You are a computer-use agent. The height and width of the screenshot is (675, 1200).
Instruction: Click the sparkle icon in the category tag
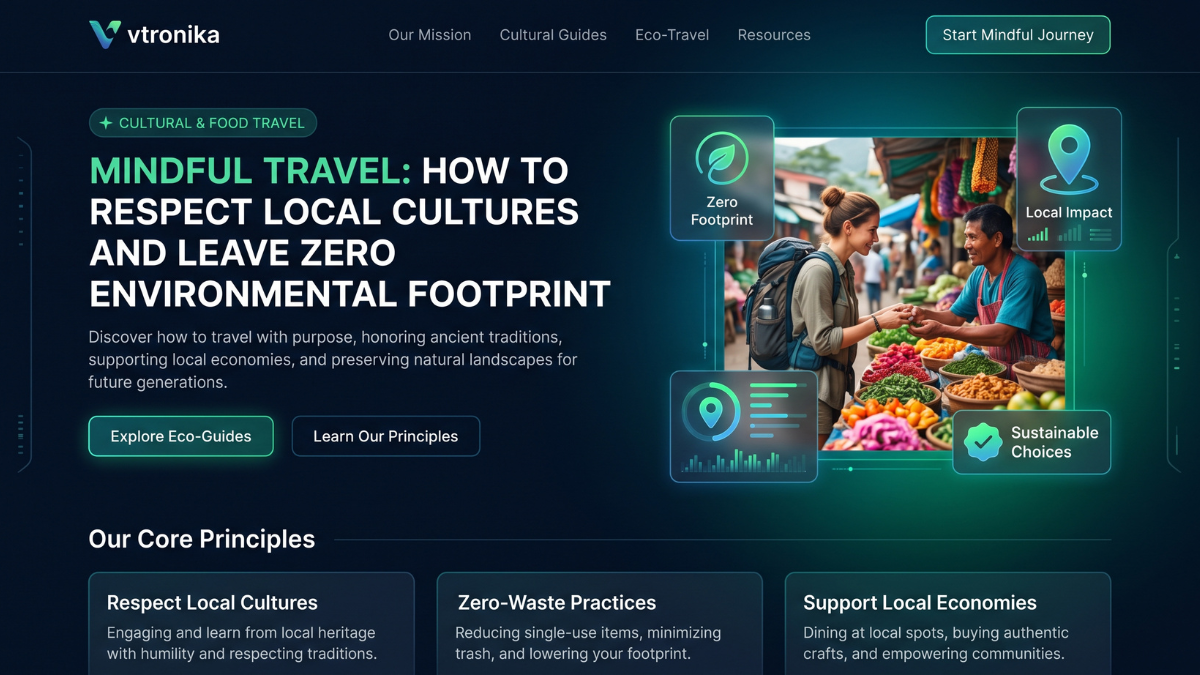106,123
